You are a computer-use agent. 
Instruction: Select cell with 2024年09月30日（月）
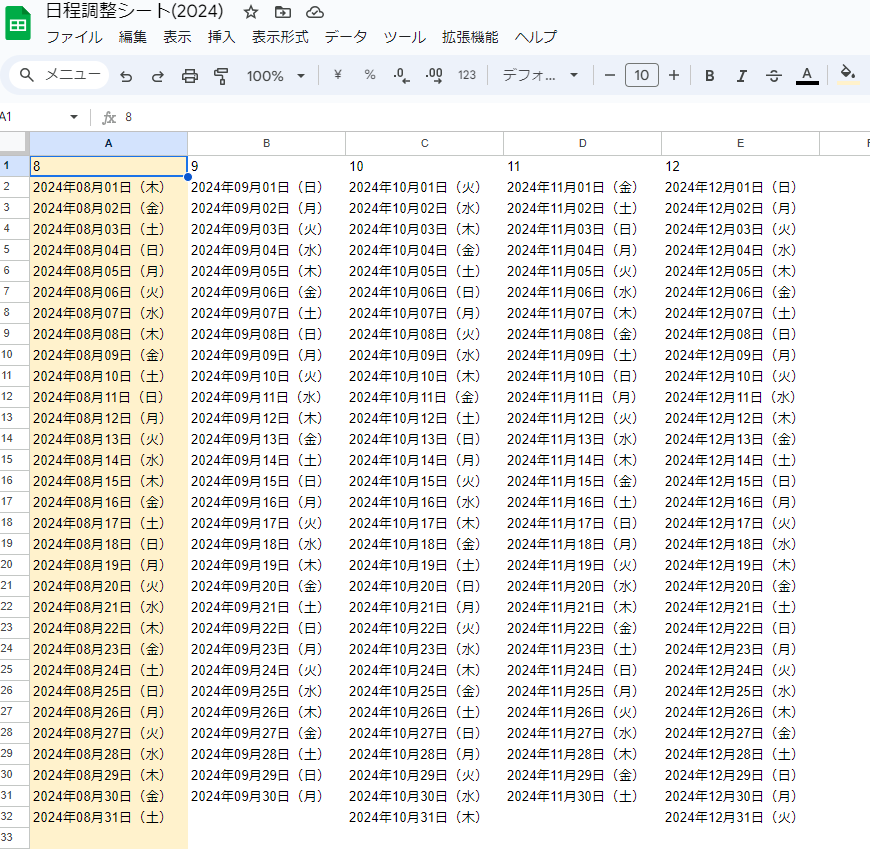coord(266,796)
